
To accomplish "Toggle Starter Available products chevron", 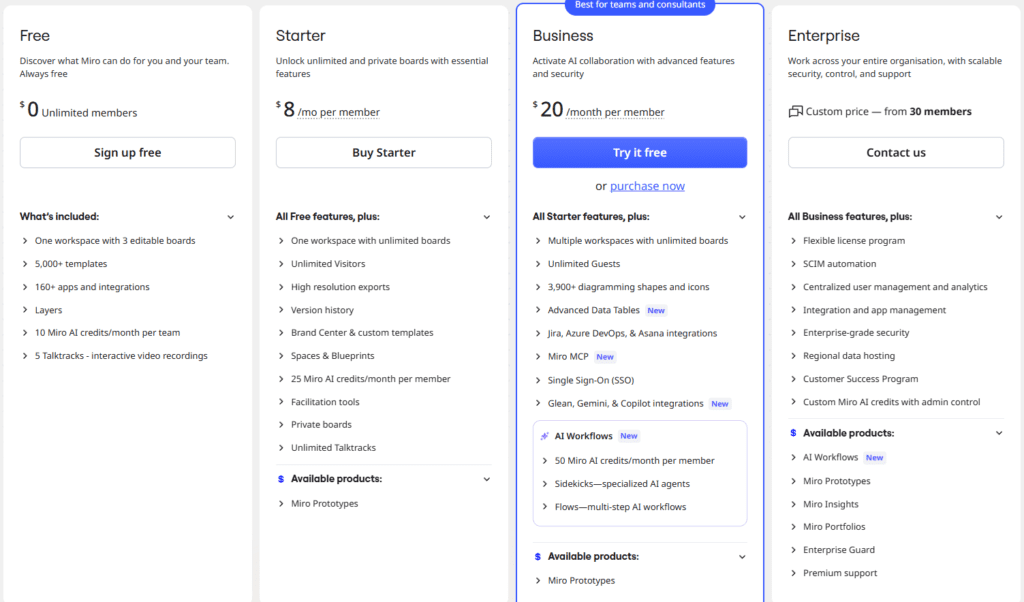I will [487, 479].
